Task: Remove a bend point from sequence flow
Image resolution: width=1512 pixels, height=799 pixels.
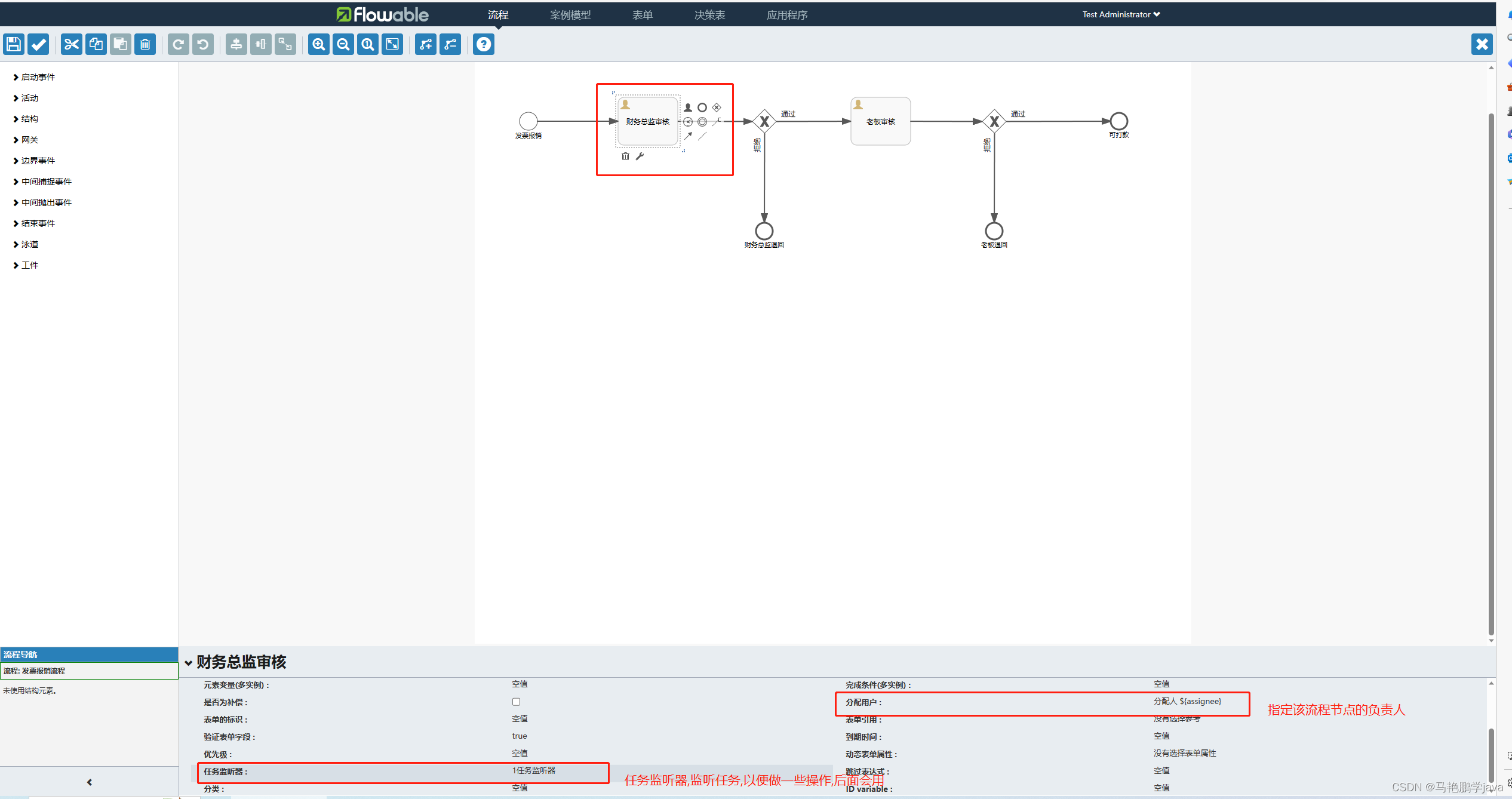Action: click(x=450, y=44)
